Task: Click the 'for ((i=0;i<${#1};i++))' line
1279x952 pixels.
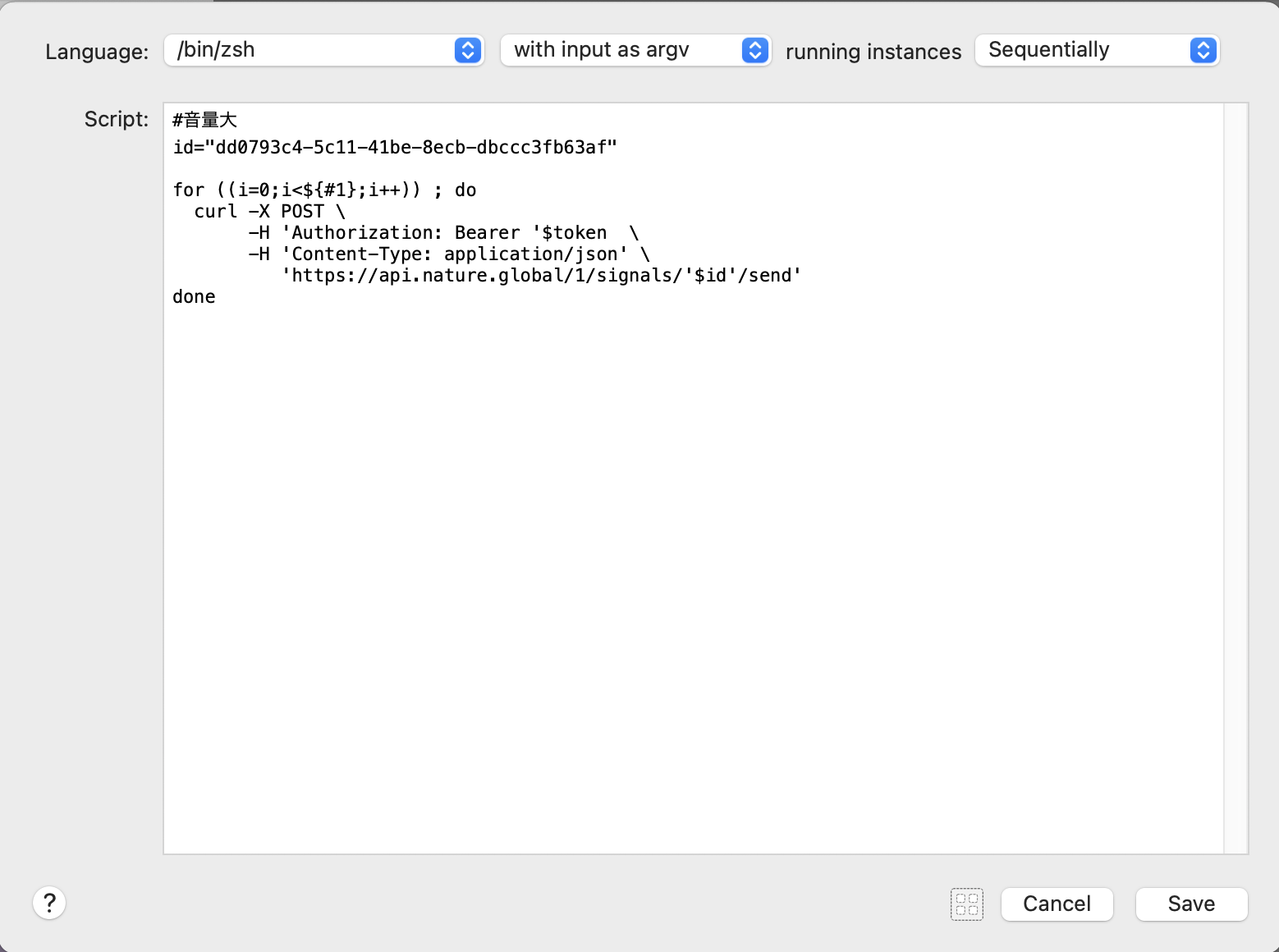Action: 324,190
